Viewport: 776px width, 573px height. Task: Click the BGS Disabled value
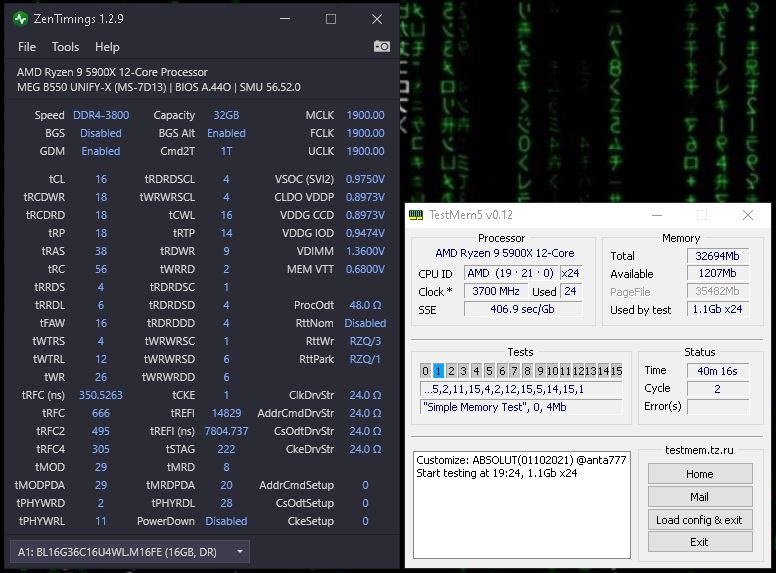(x=101, y=134)
